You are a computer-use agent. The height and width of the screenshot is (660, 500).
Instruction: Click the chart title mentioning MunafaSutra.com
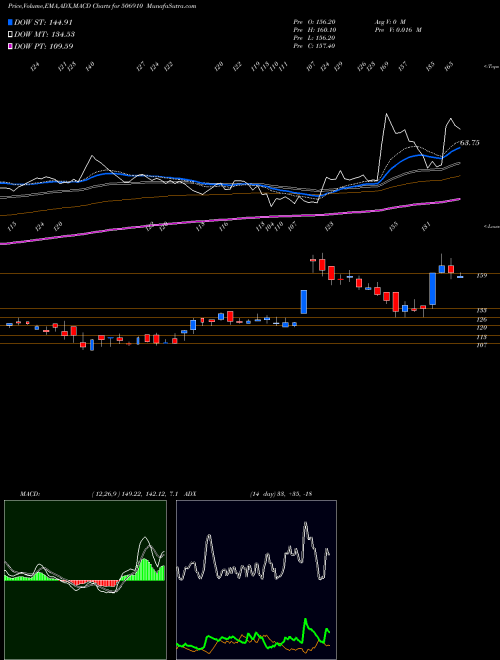[x=102, y=6]
